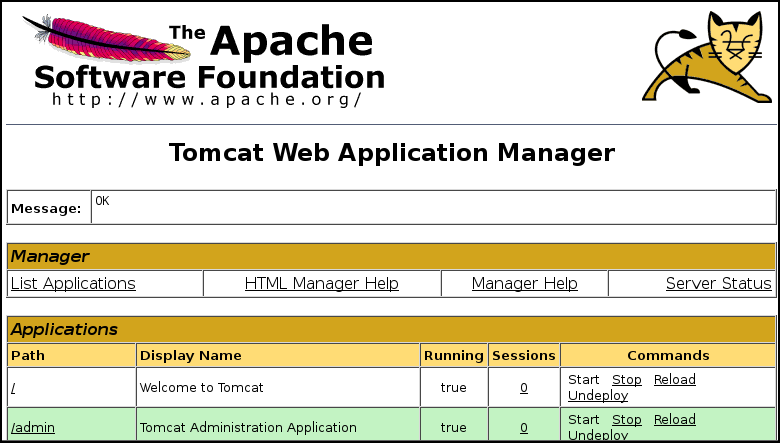Open HTML Manager Help link
This screenshot has height=443, width=780.
[x=322, y=283]
